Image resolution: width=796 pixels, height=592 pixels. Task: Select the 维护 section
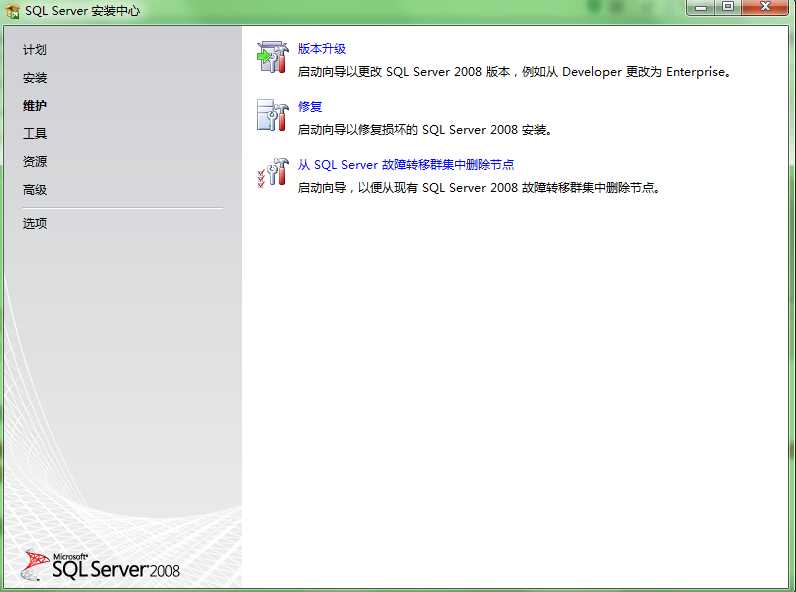35,106
